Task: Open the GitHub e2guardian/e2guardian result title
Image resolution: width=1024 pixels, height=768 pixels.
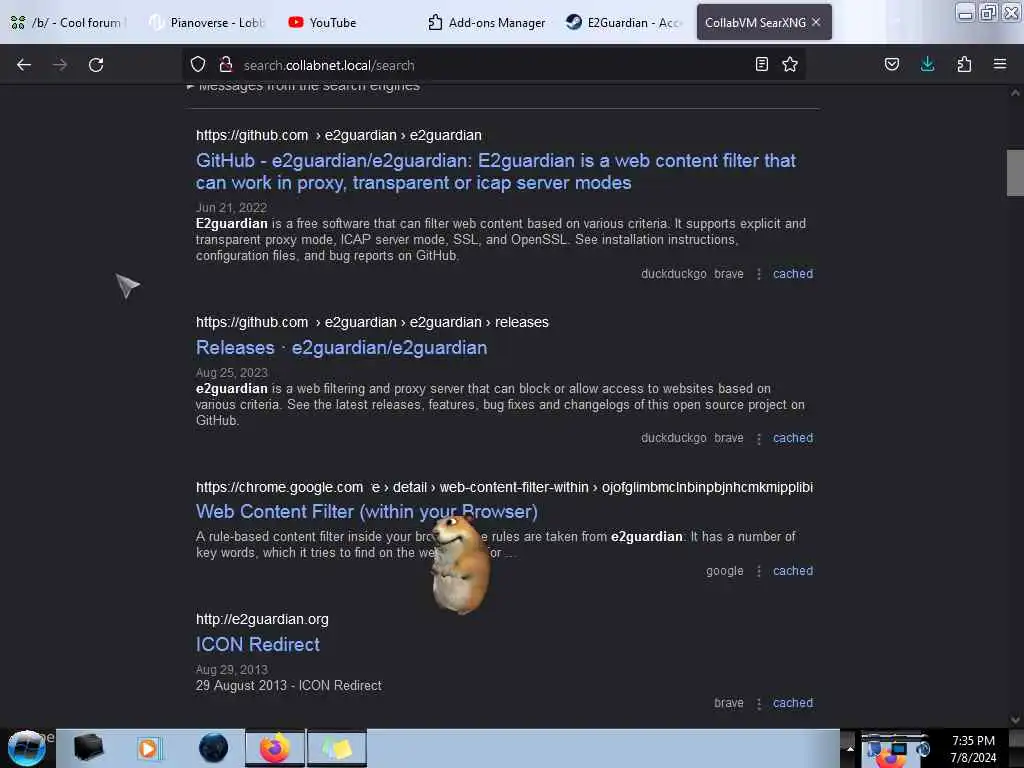Action: (x=496, y=172)
